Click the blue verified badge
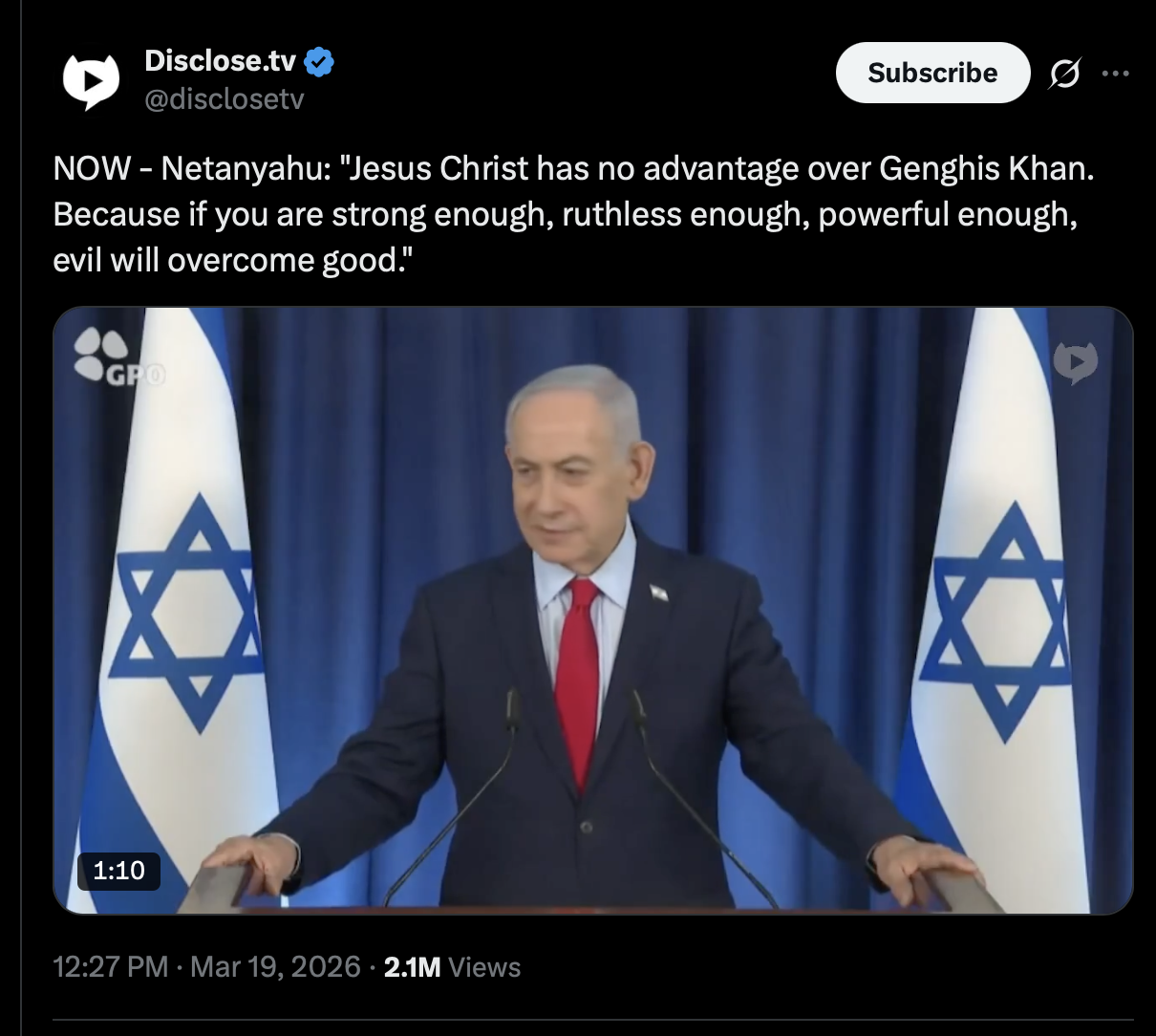 (x=319, y=62)
